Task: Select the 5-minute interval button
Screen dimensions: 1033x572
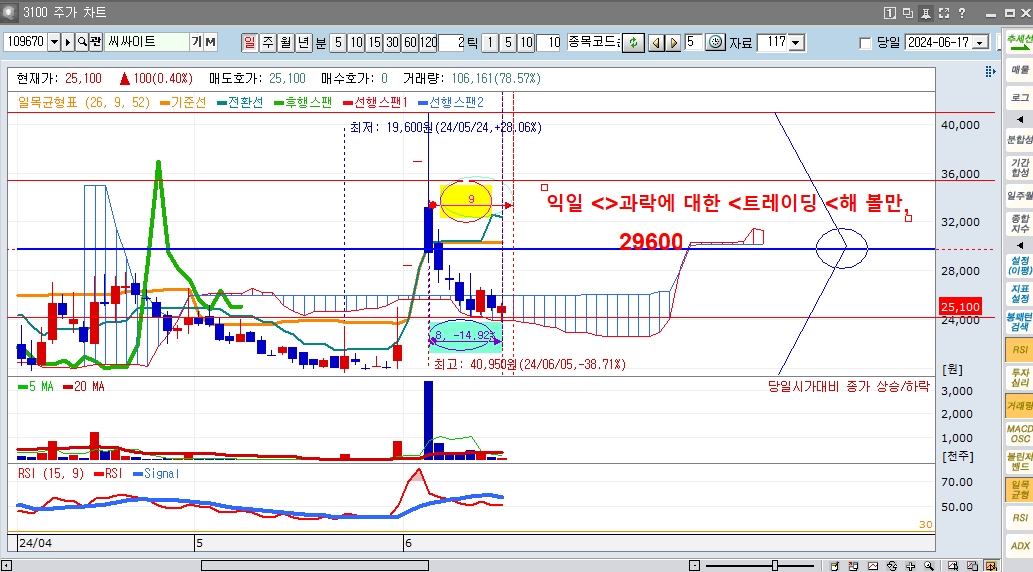Action: click(337, 43)
